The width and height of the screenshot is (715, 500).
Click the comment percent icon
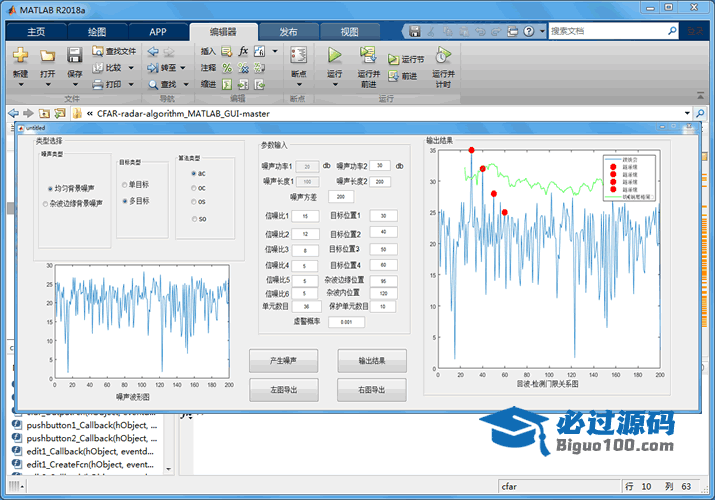pos(227,68)
